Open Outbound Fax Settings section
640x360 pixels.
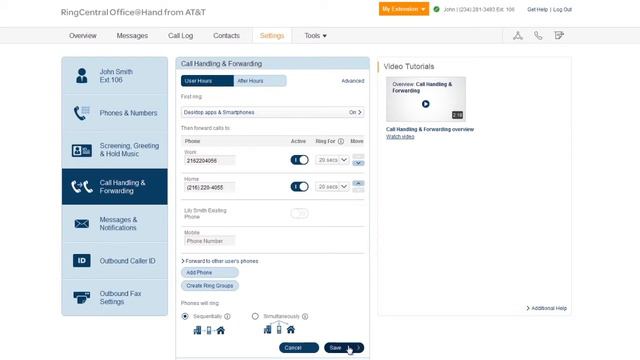coord(115,297)
